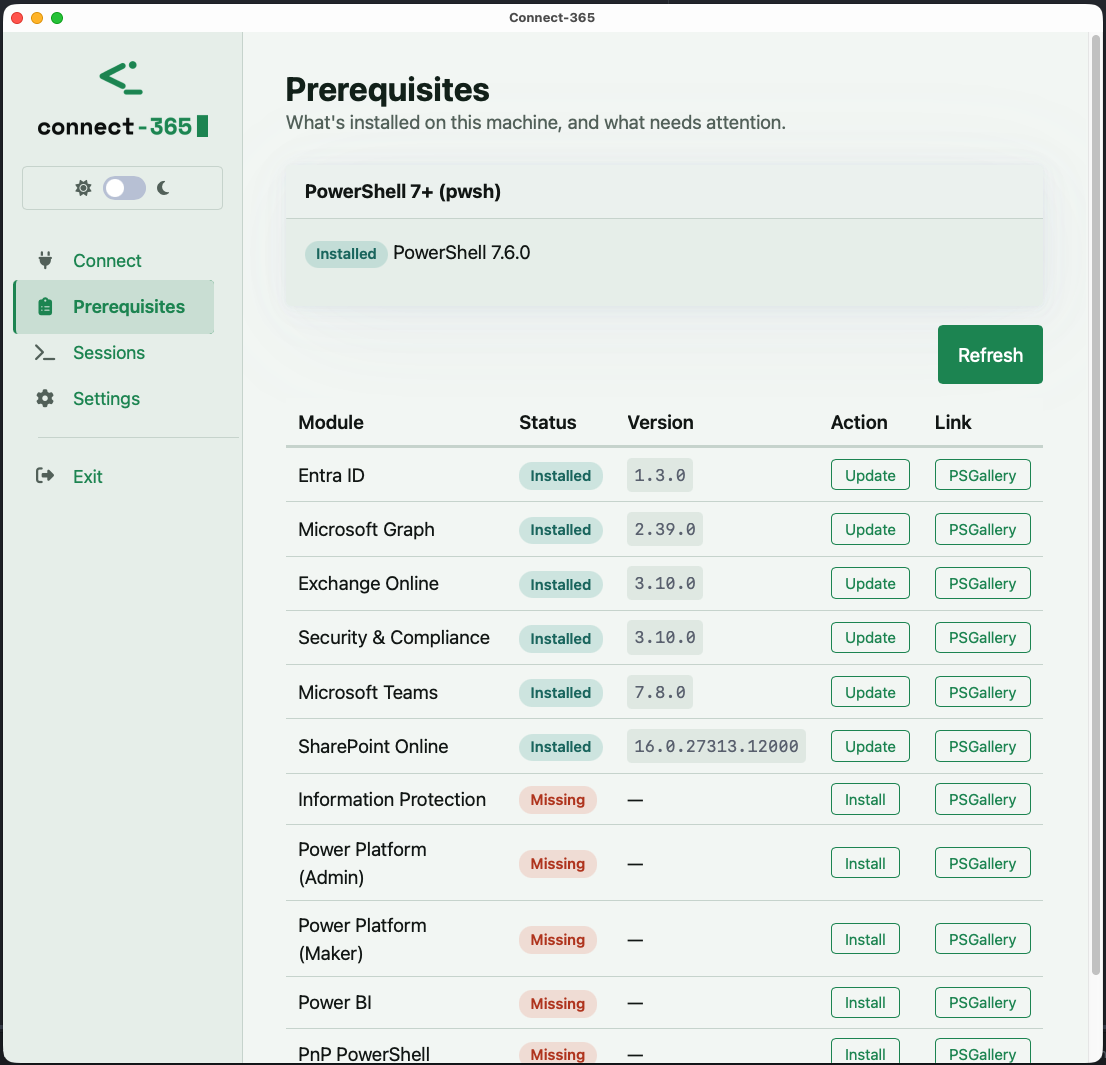Click the PowerShell 7.6.0 text

461,252
